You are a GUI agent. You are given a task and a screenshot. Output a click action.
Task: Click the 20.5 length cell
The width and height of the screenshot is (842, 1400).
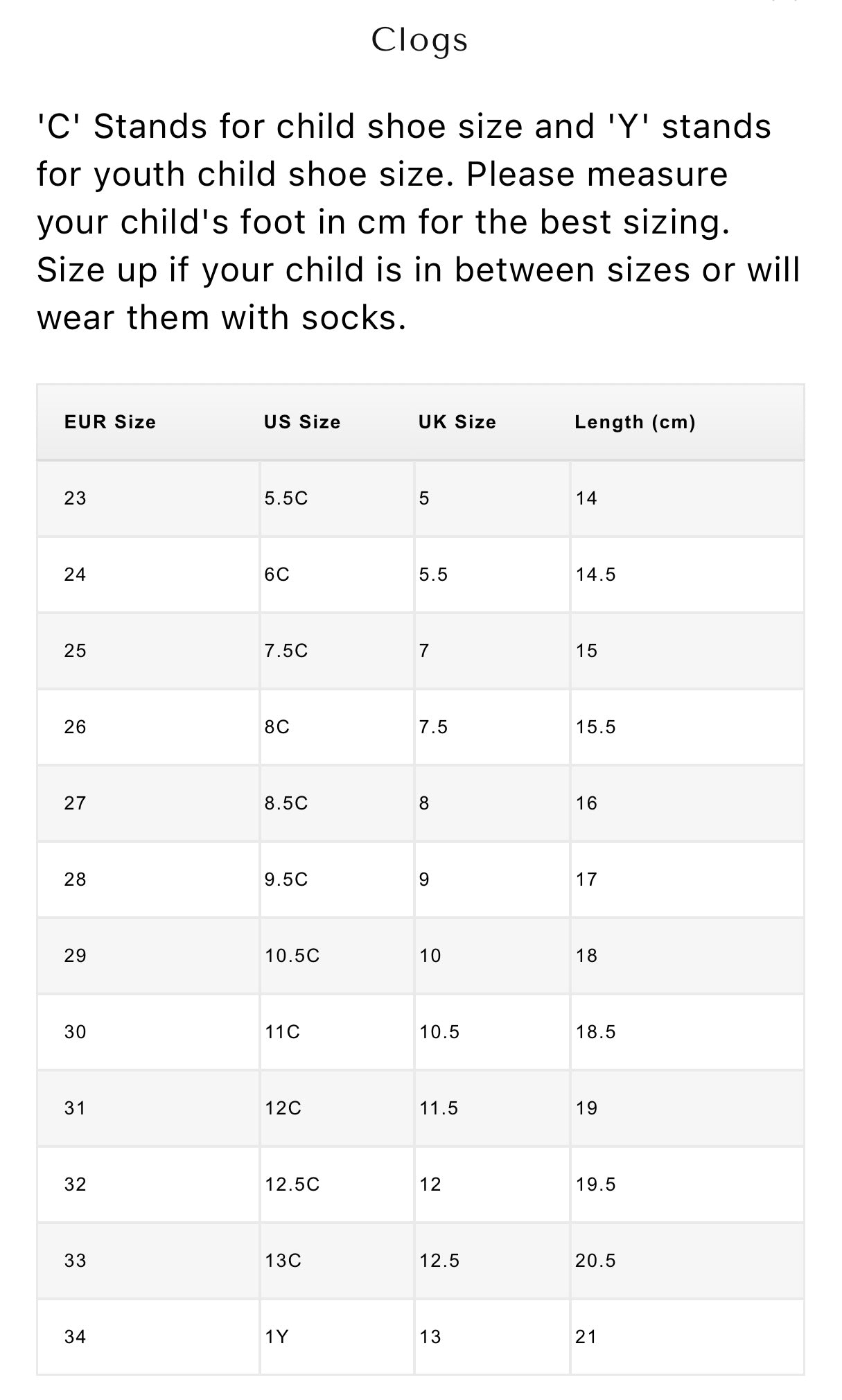595,1261
